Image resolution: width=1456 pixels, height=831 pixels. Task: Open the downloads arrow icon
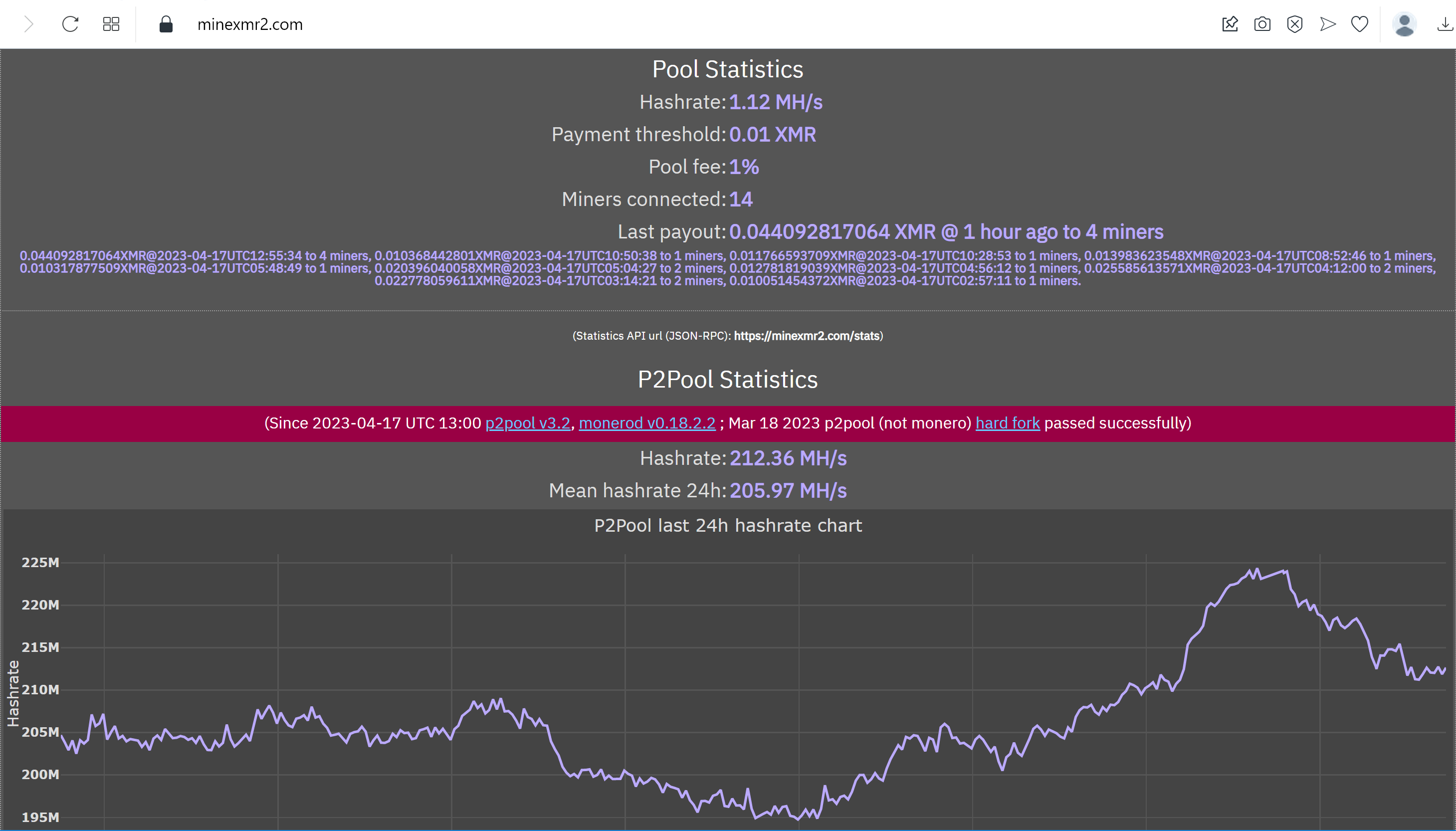pyautogui.click(x=1445, y=24)
